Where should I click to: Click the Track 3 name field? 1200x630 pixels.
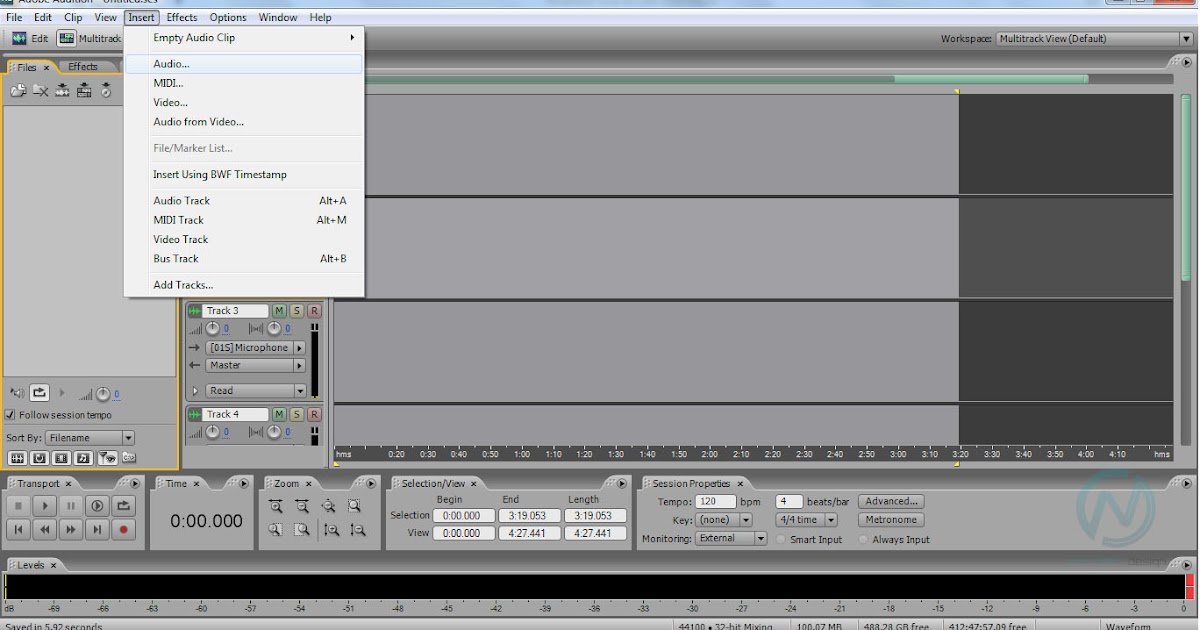(236, 311)
